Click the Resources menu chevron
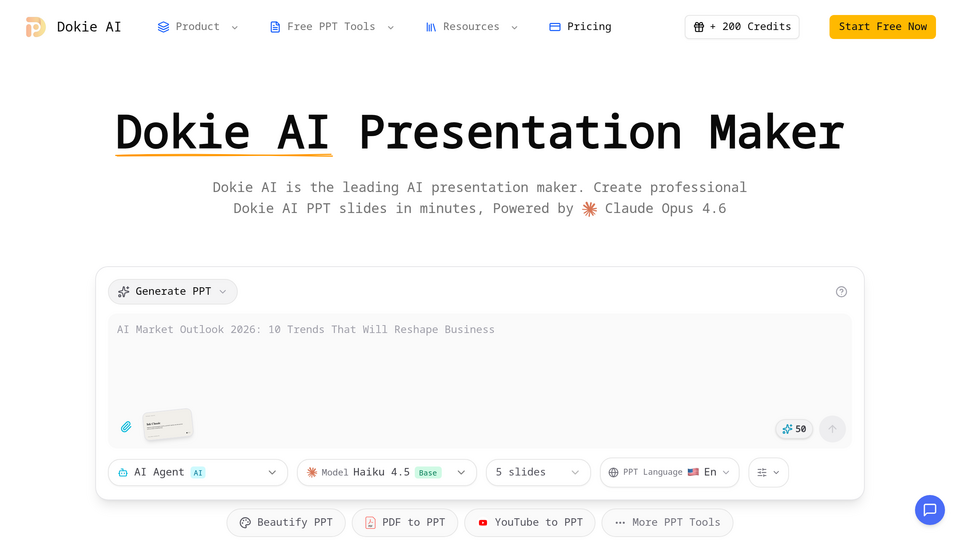This screenshot has width=960, height=540. tap(514, 28)
